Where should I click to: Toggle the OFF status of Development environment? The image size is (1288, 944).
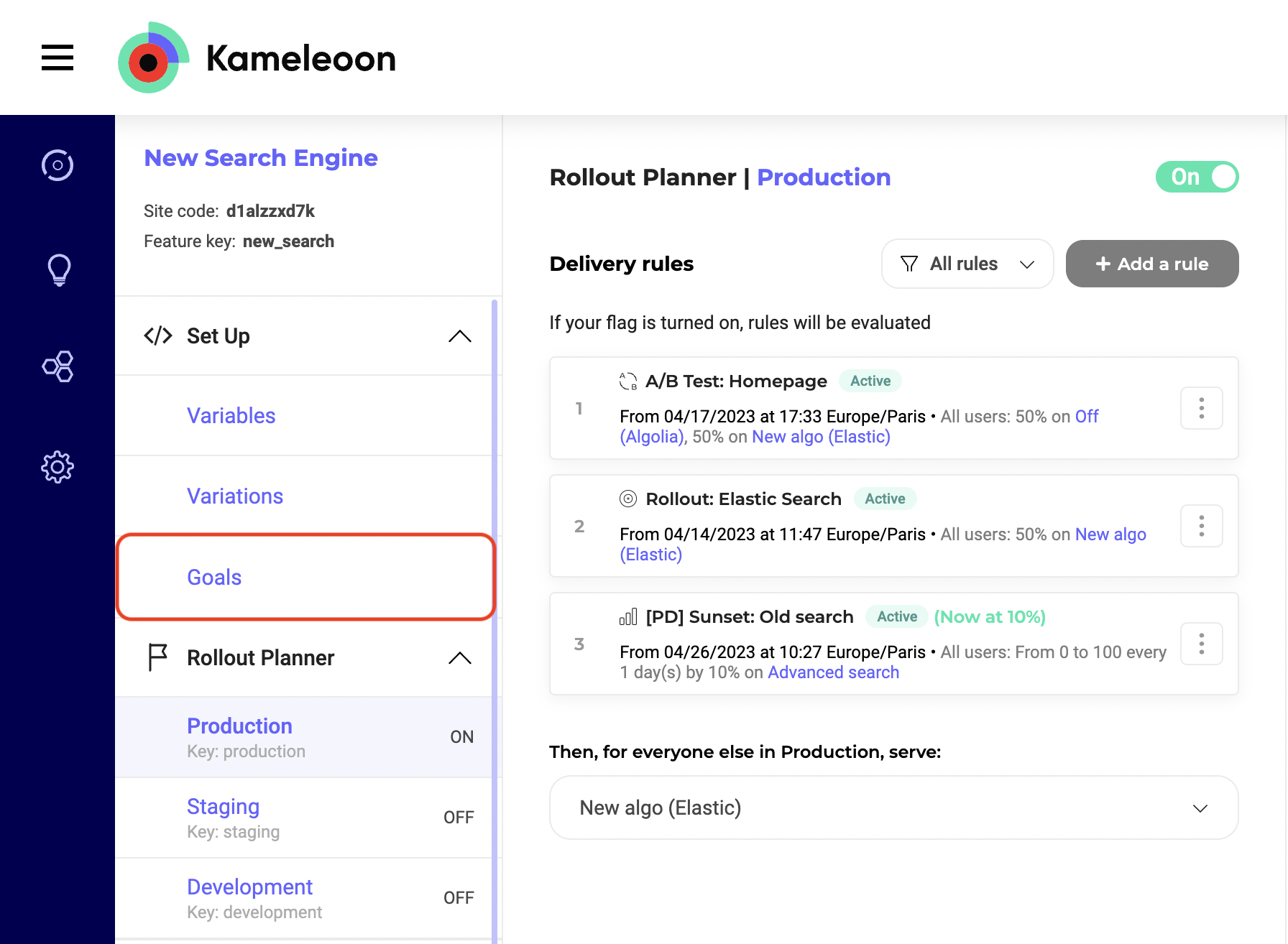(459, 898)
